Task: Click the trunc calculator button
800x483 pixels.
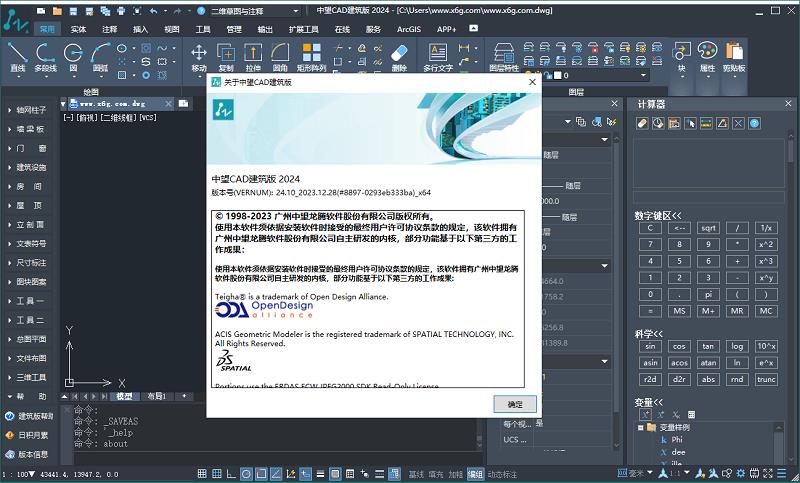Action: (766, 379)
